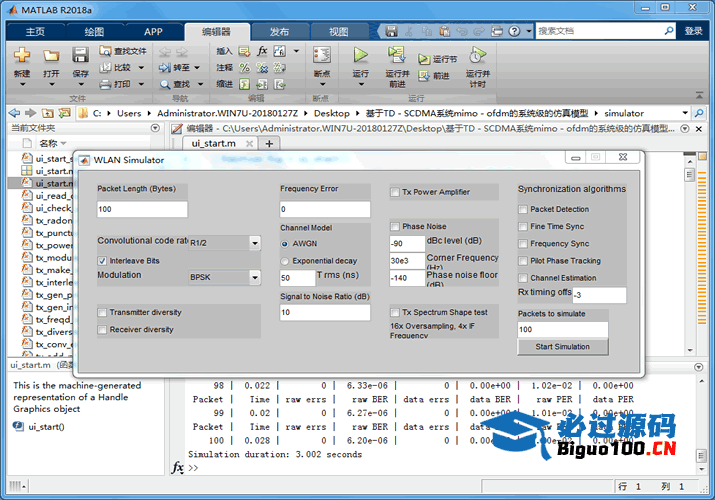This screenshot has width=715, height=500.
Task: Click Run and Time (运行并计时) icon
Action: (478, 56)
